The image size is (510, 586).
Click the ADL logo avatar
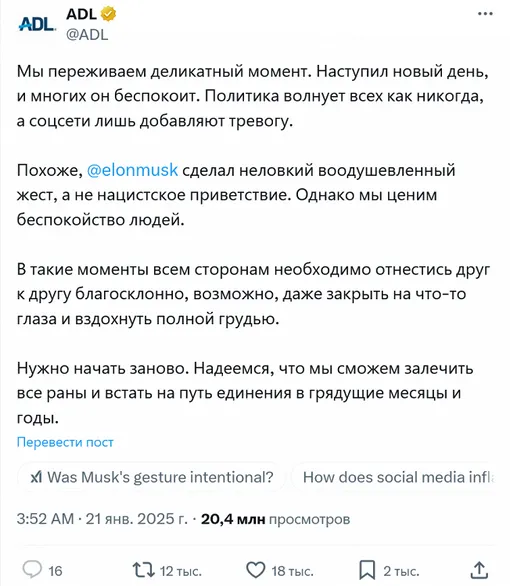[37, 24]
